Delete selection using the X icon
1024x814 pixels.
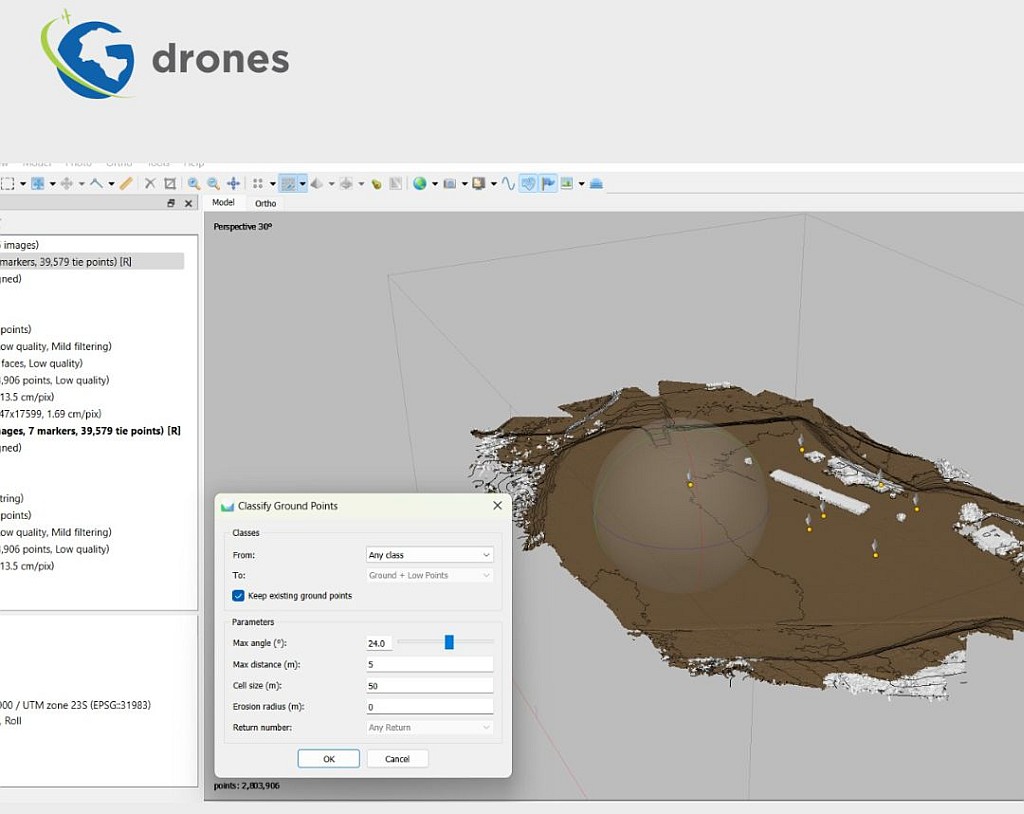click(150, 183)
